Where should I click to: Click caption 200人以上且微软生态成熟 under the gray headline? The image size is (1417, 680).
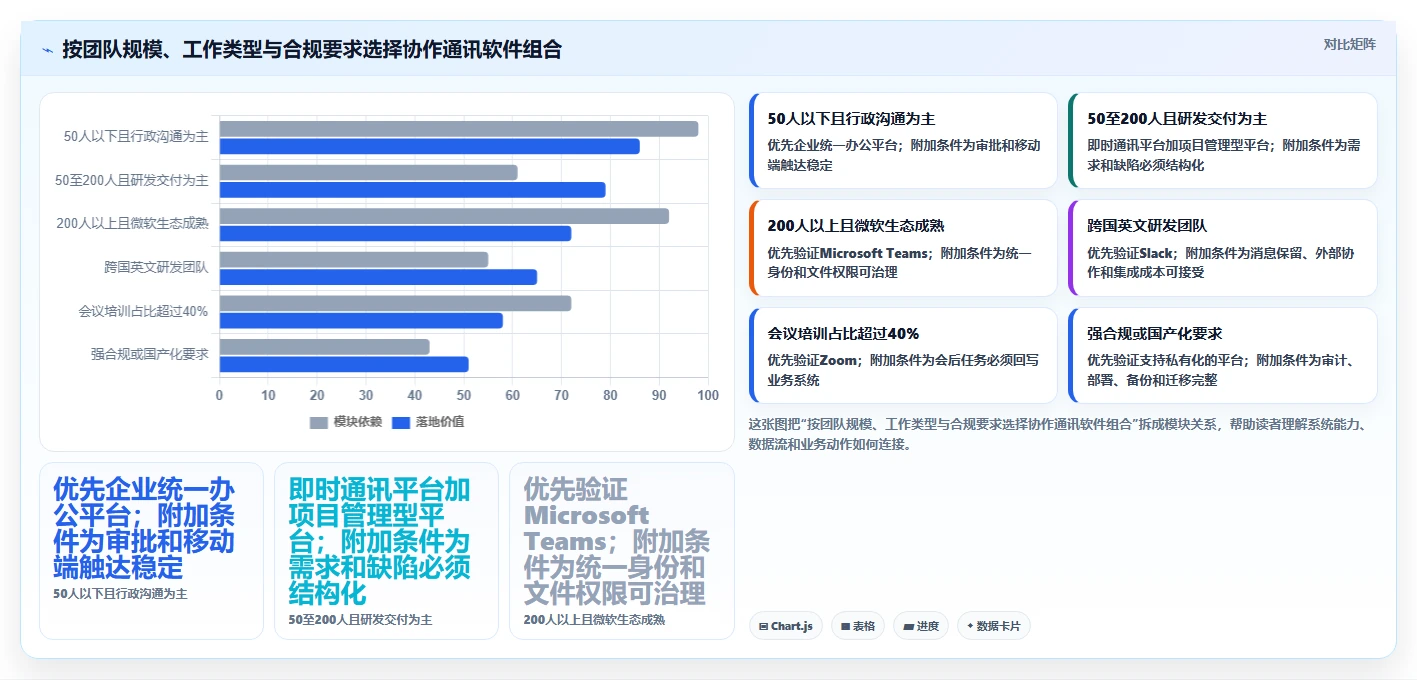click(594, 620)
